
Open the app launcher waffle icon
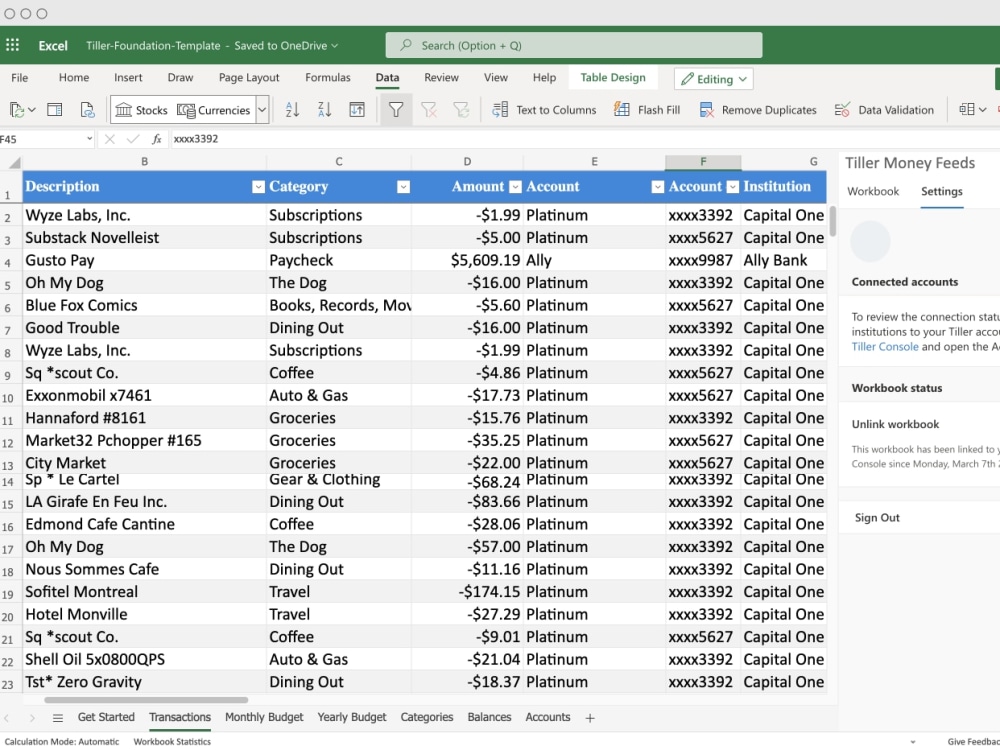point(12,45)
